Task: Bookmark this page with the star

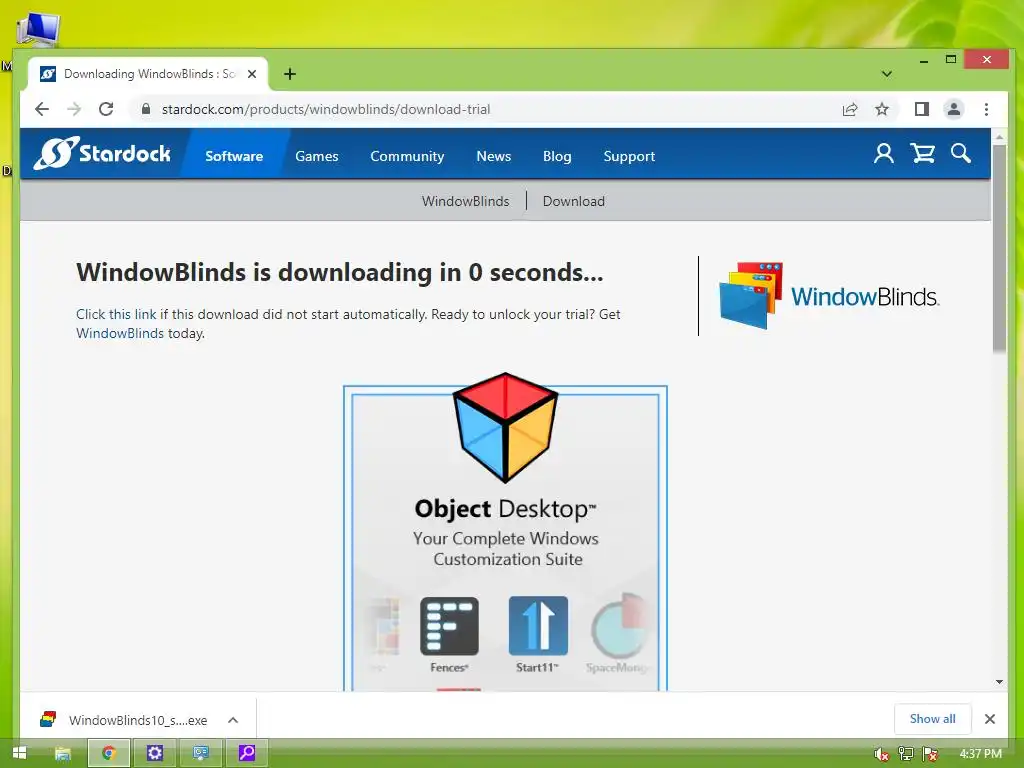Action: 882,109
